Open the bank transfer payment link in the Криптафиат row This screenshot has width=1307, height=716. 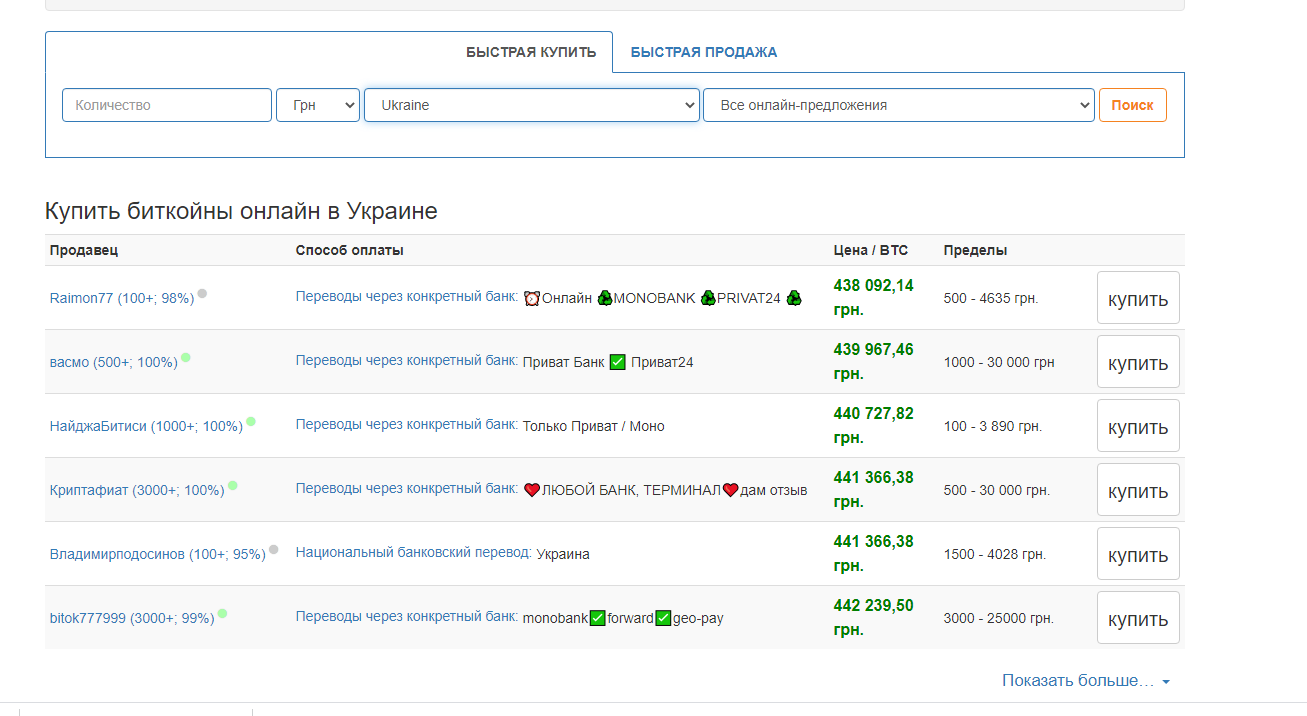click(x=407, y=488)
